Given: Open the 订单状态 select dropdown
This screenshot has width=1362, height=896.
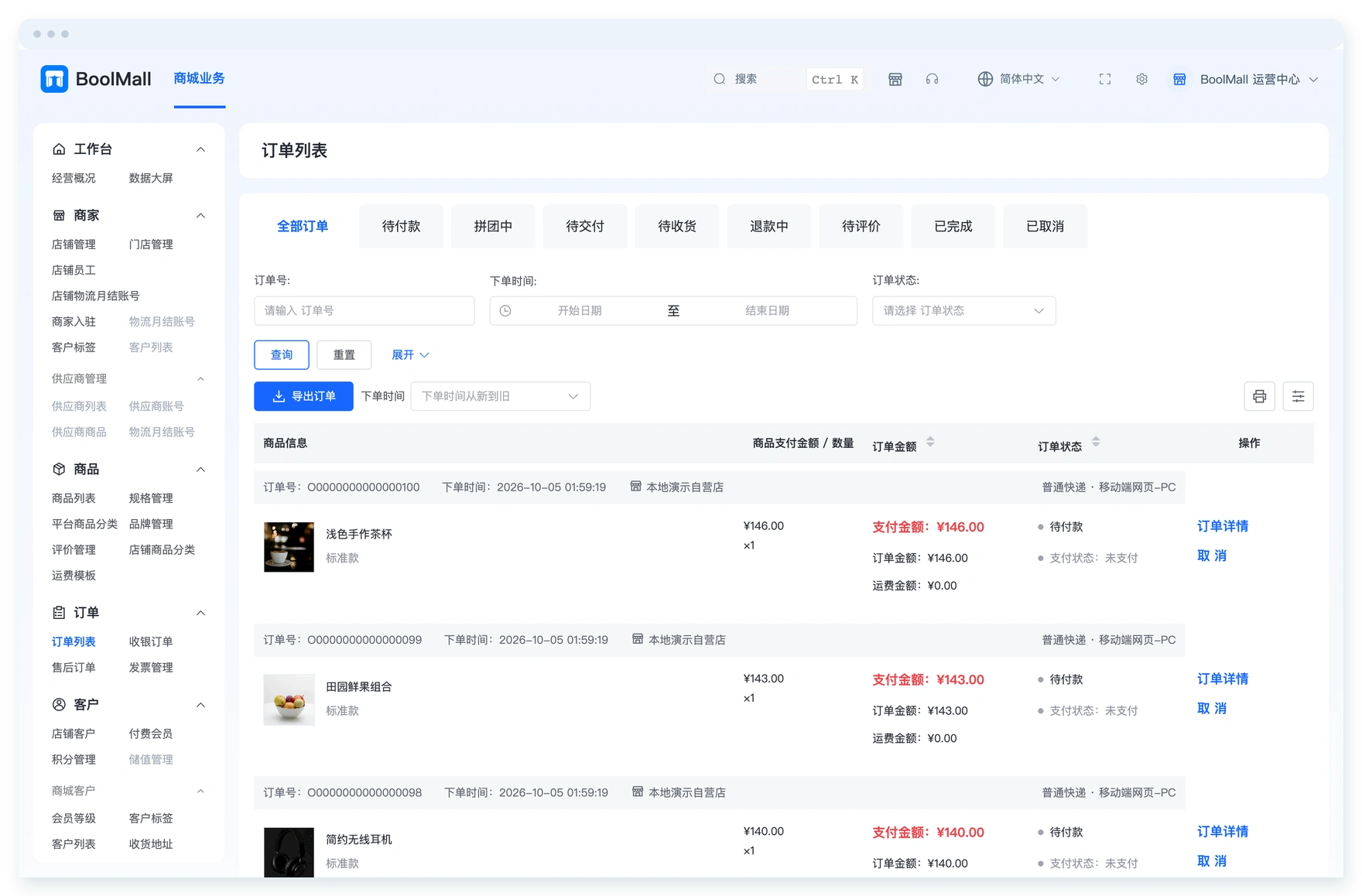Looking at the screenshot, I should click(963, 311).
